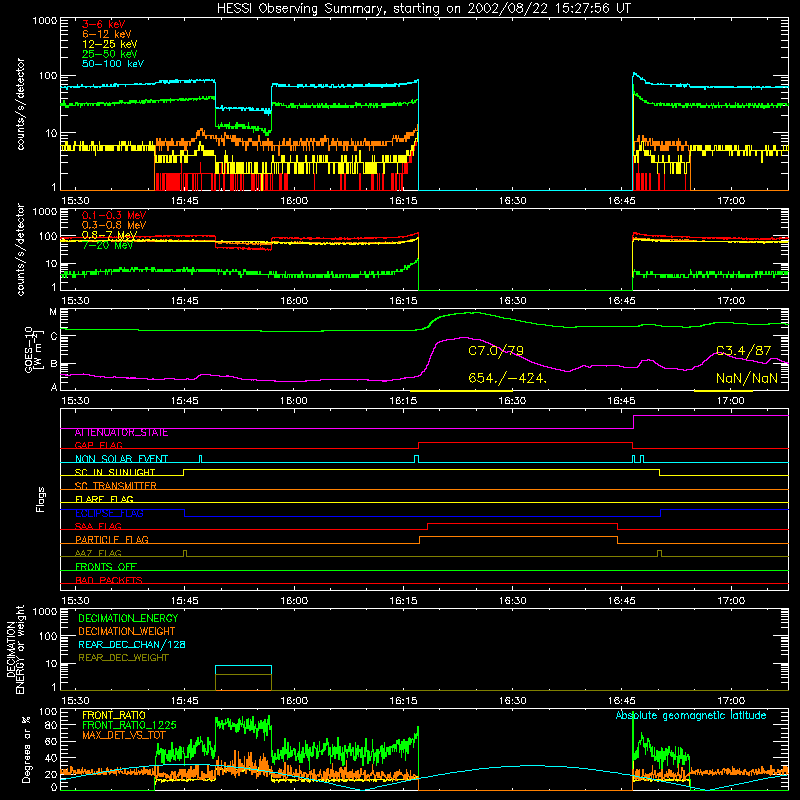Image resolution: width=800 pixels, height=800 pixels.
Task: Select the 25-50 keV legend label
Action: pos(109,54)
